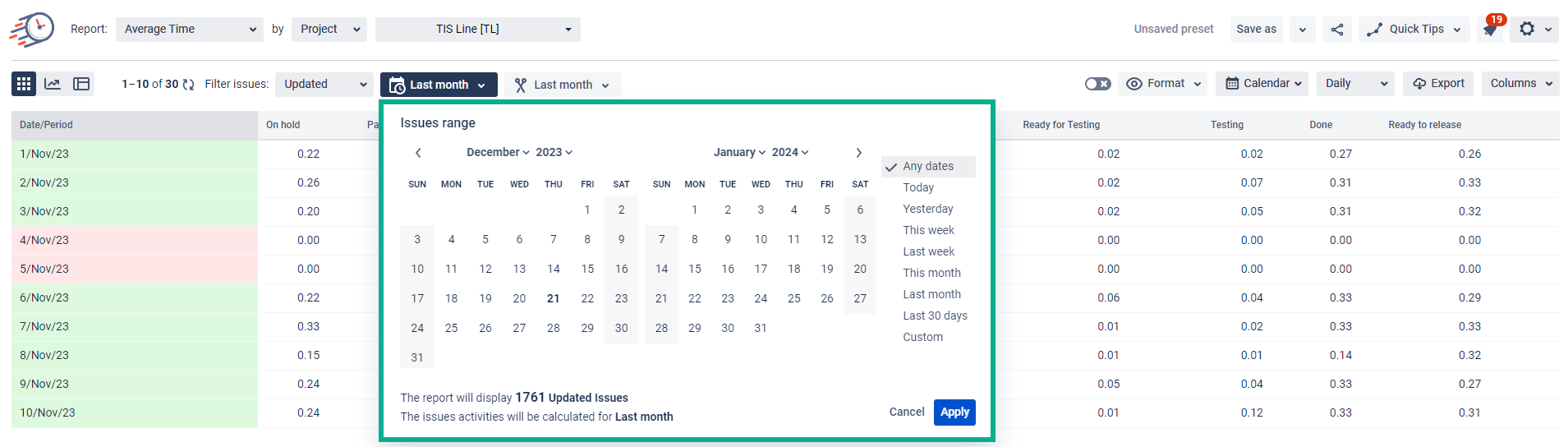Choose This week preset
1568x447 pixels.
[928, 231]
